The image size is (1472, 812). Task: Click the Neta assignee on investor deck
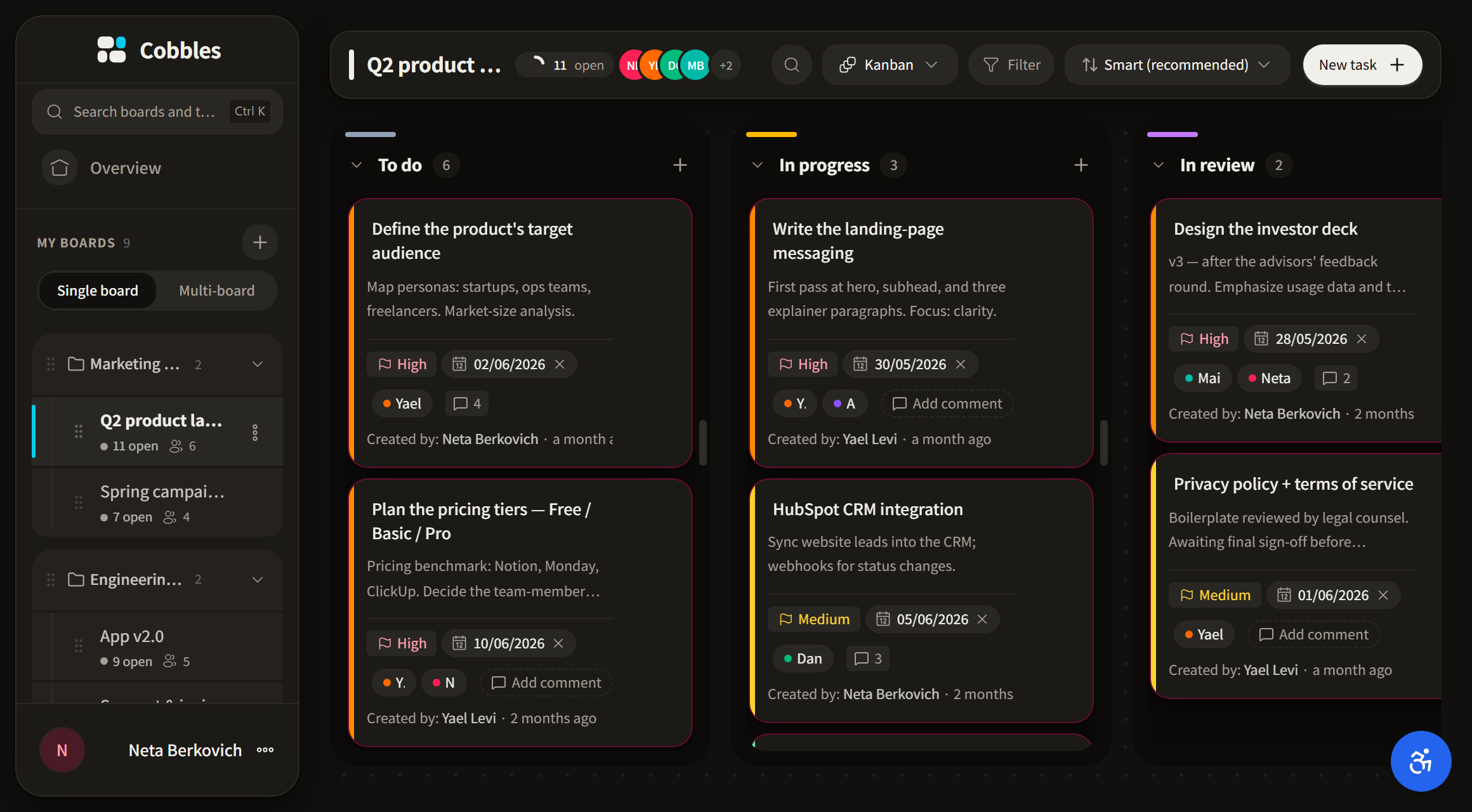point(1269,378)
